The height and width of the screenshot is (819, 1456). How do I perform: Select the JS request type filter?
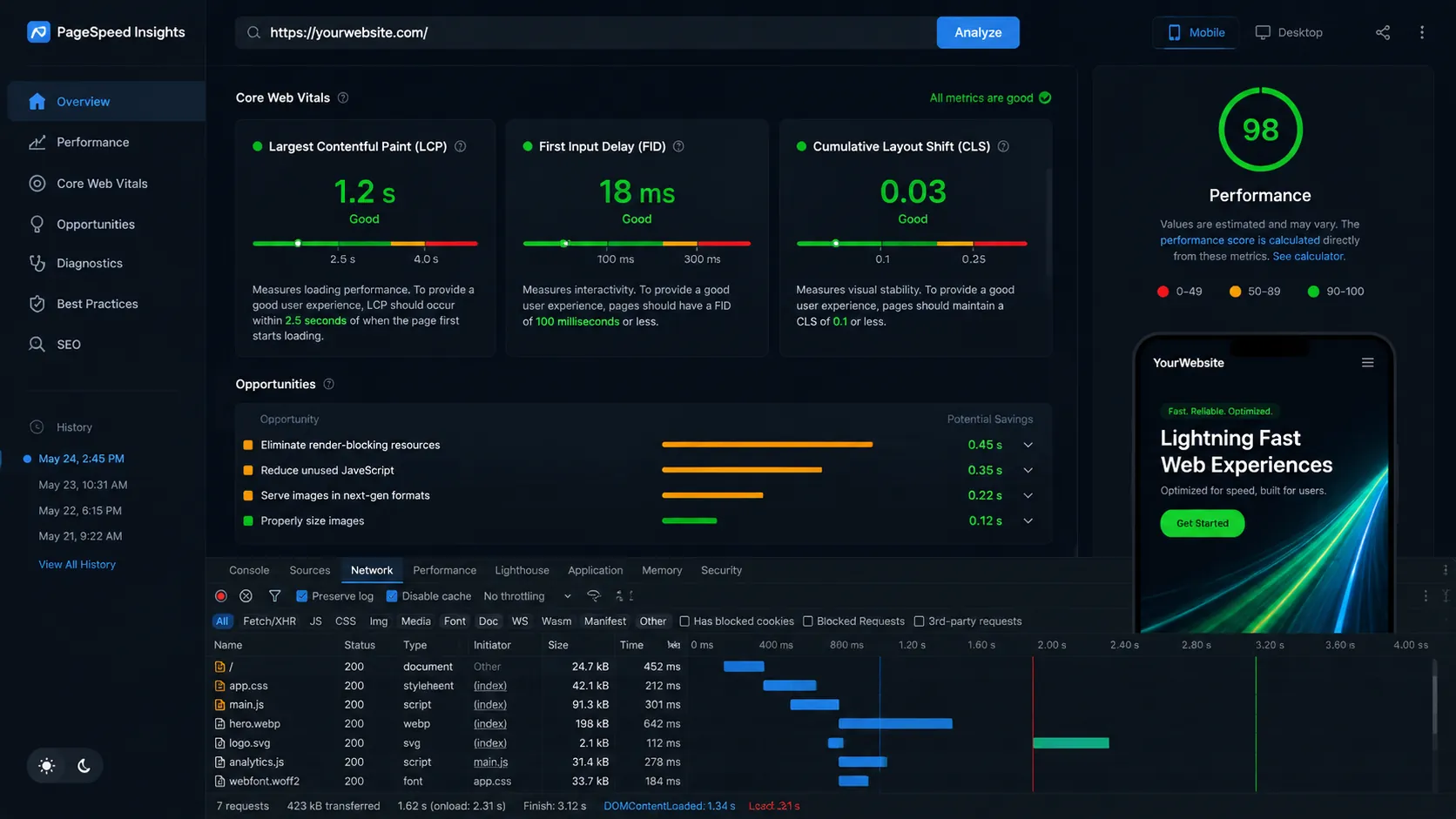pyautogui.click(x=316, y=621)
